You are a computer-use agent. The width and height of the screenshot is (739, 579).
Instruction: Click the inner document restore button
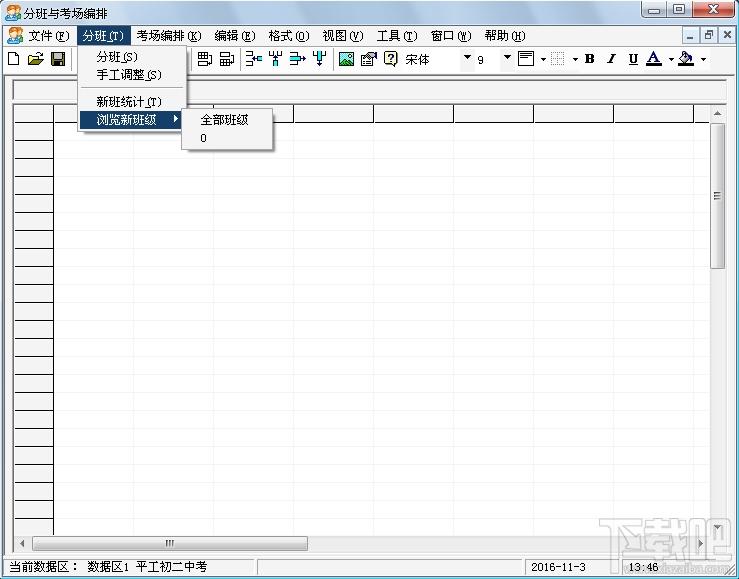click(708, 35)
